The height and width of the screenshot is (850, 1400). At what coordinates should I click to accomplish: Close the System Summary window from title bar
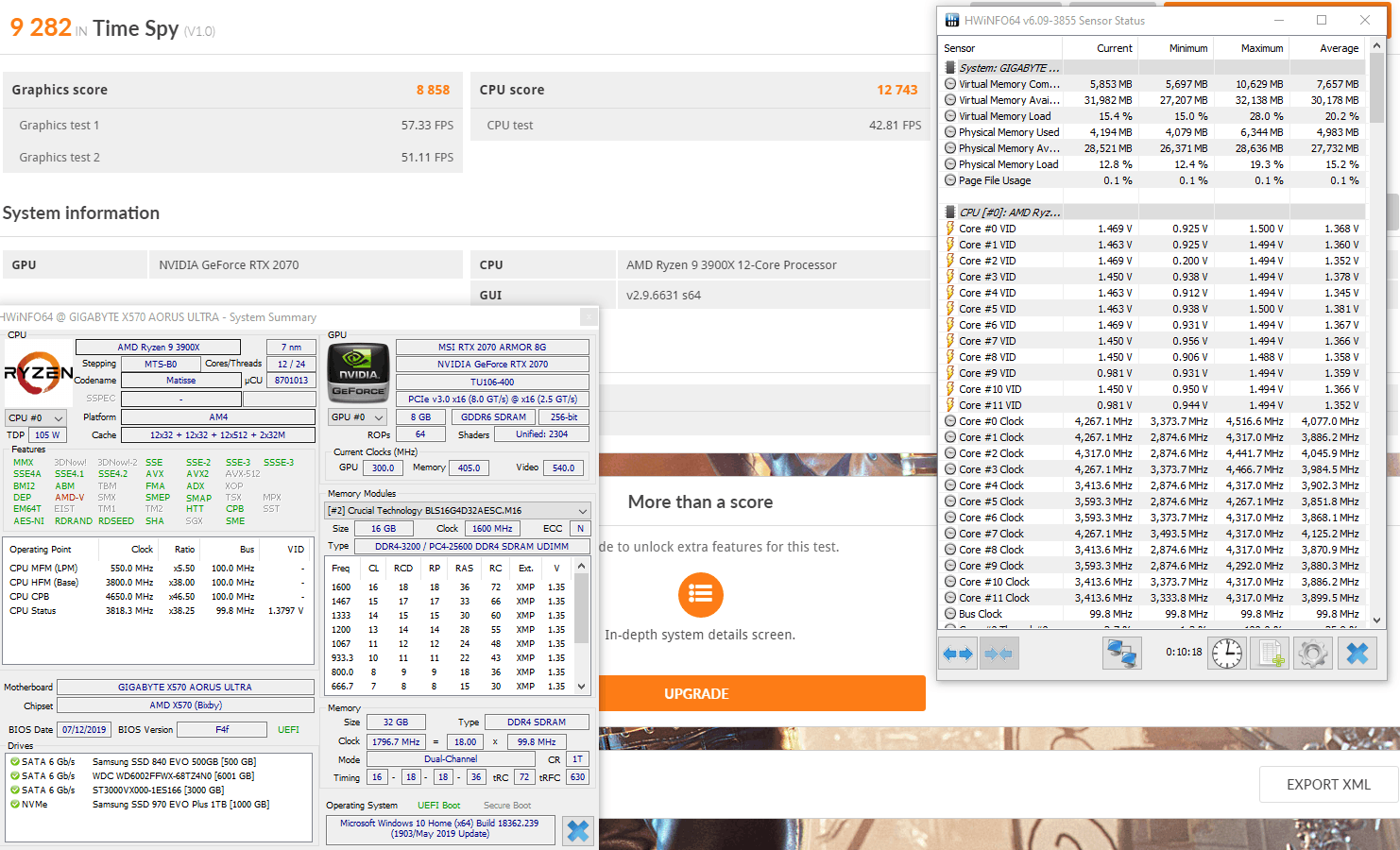point(588,317)
